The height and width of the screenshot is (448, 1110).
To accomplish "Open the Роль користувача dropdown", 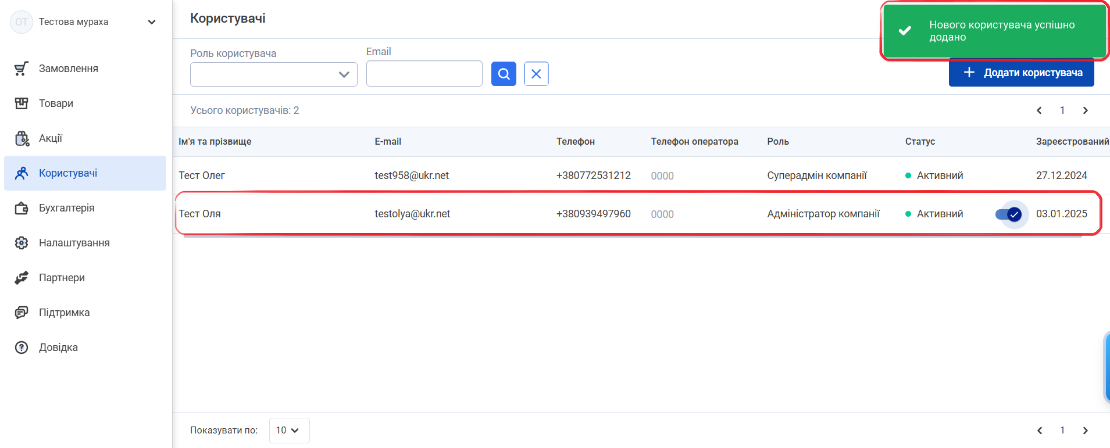I will [273, 74].
